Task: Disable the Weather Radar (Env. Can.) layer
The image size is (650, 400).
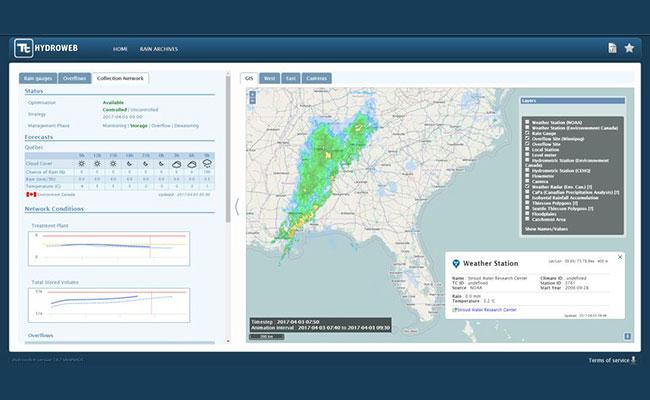Action: click(527, 187)
